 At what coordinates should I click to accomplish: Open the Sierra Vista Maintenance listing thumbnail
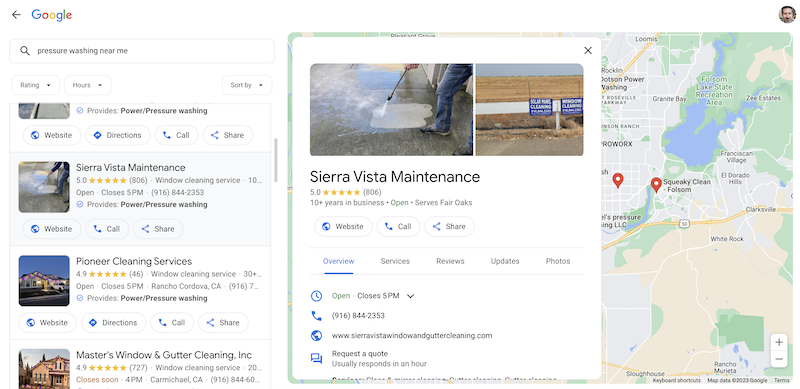pos(44,187)
